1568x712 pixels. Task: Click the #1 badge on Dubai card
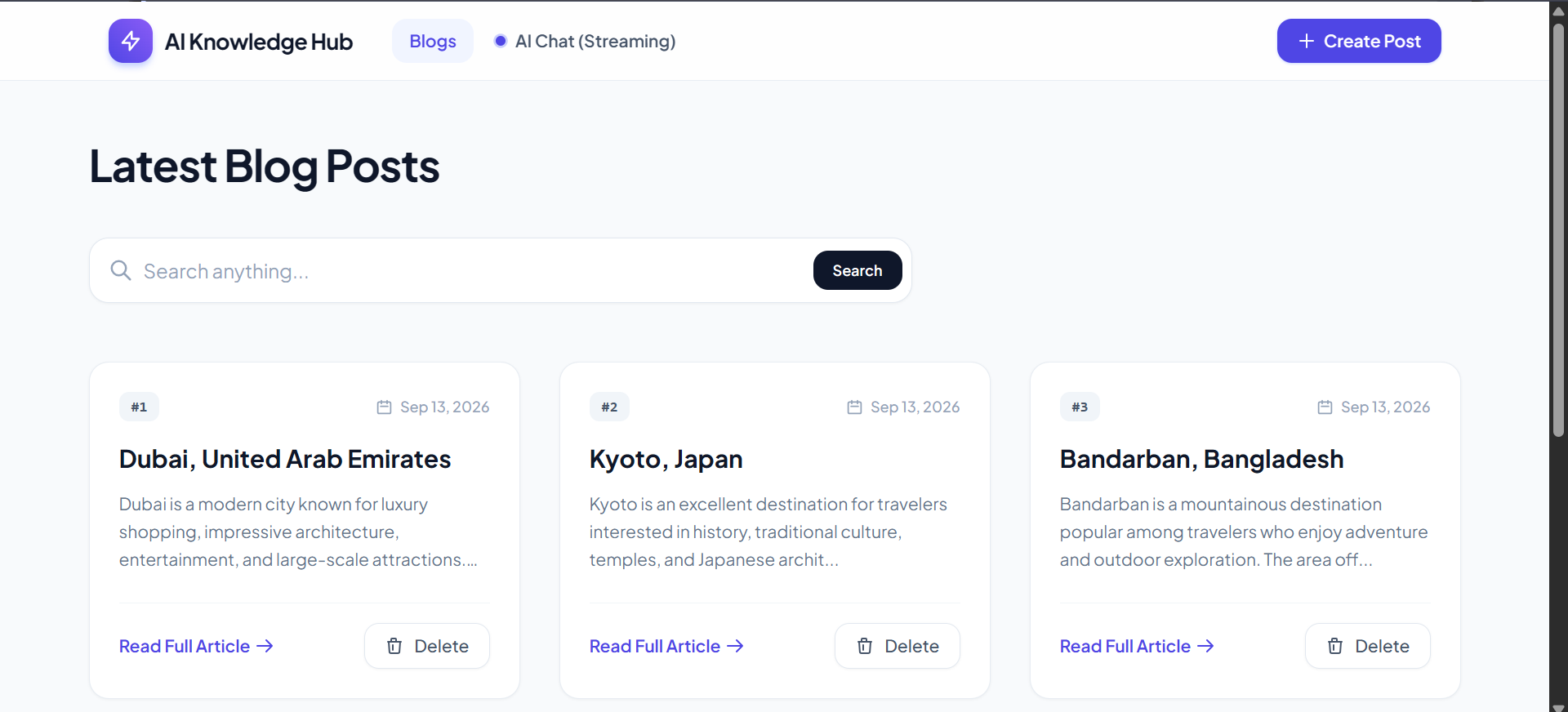(x=139, y=407)
